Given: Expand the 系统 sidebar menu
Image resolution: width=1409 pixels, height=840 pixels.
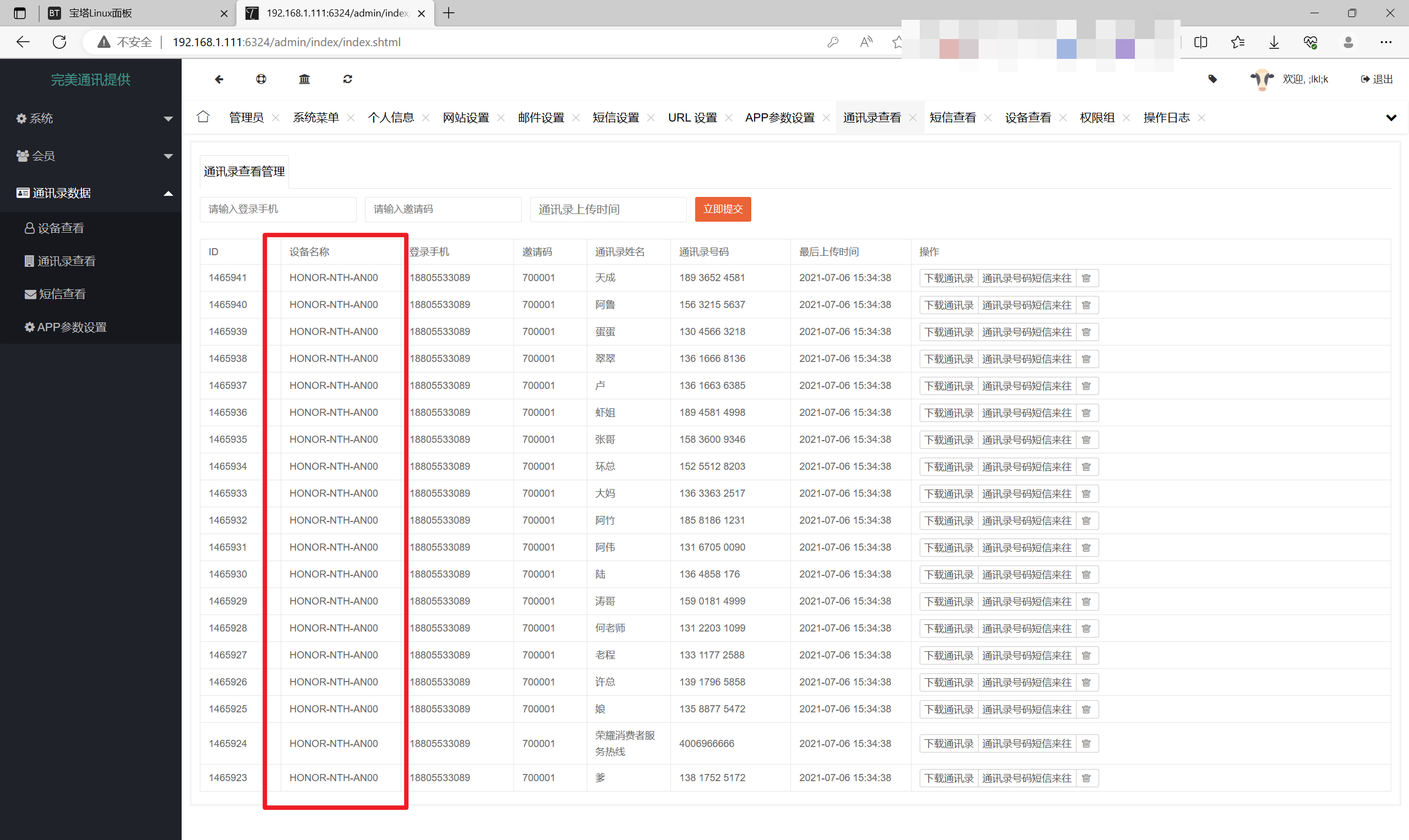Looking at the screenshot, I should (x=91, y=118).
